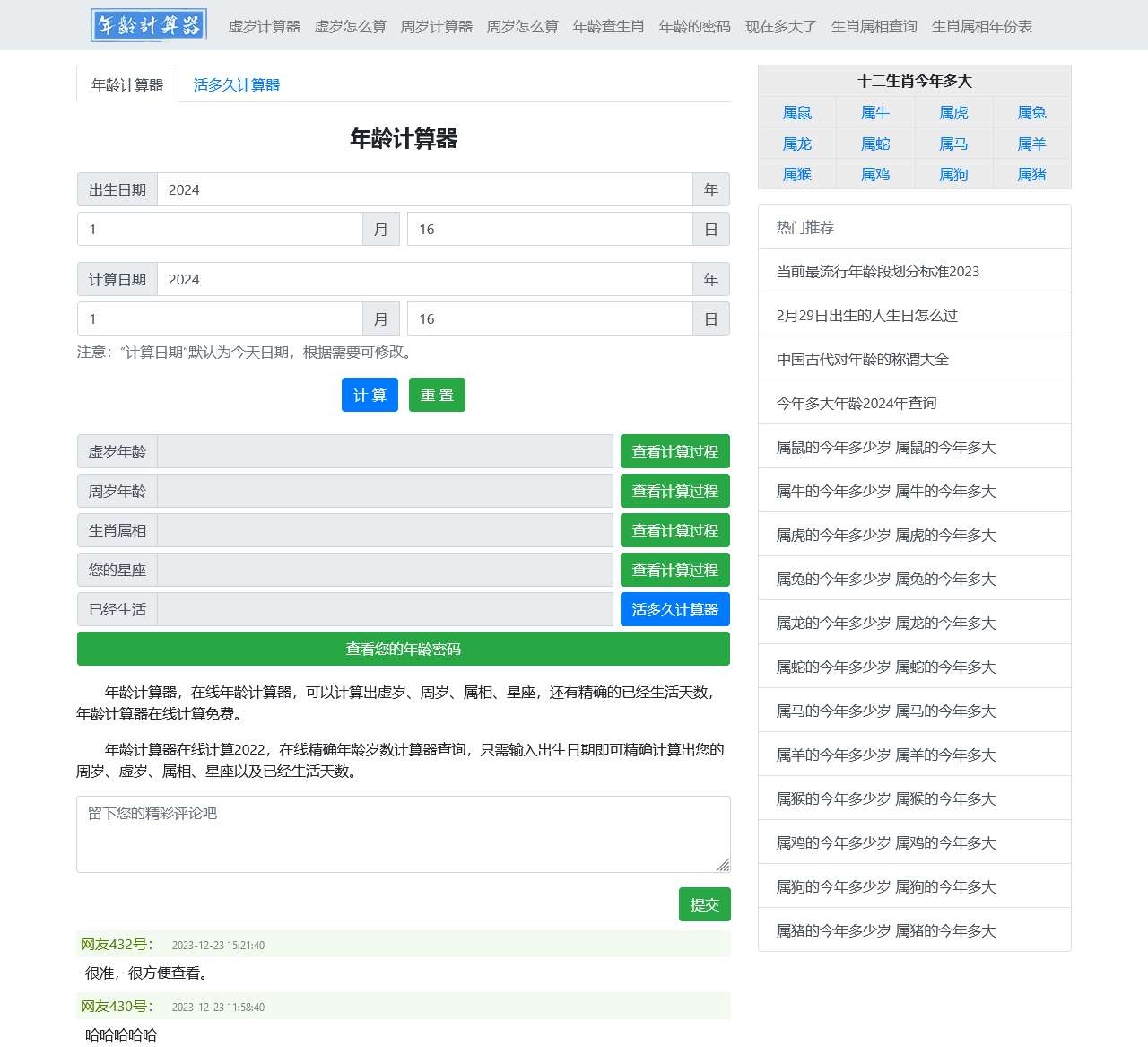Select the 年龄计算器 tab
The image size is (1148, 1047).
[127, 85]
